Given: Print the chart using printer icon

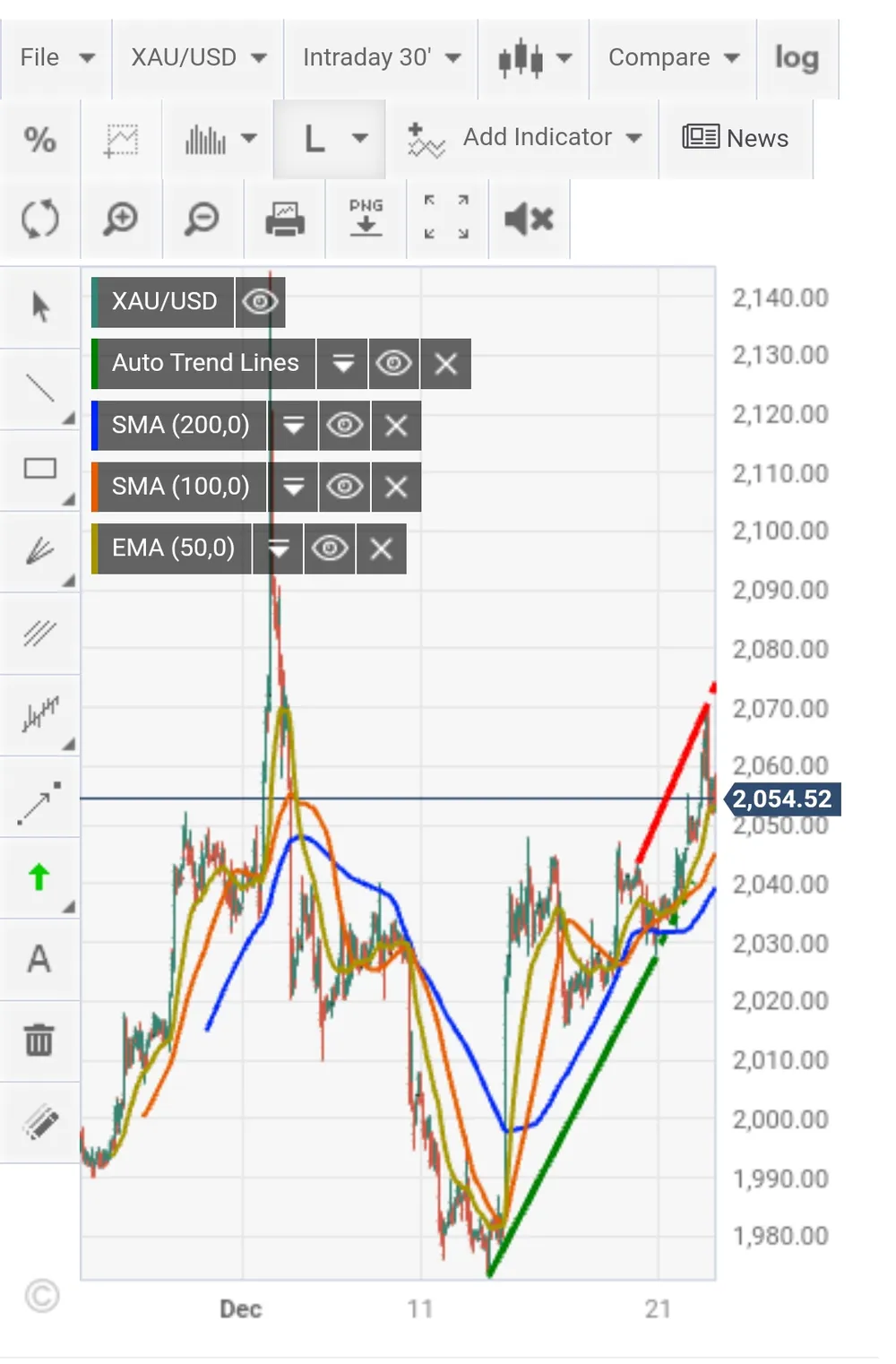Looking at the screenshot, I should click(285, 219).
